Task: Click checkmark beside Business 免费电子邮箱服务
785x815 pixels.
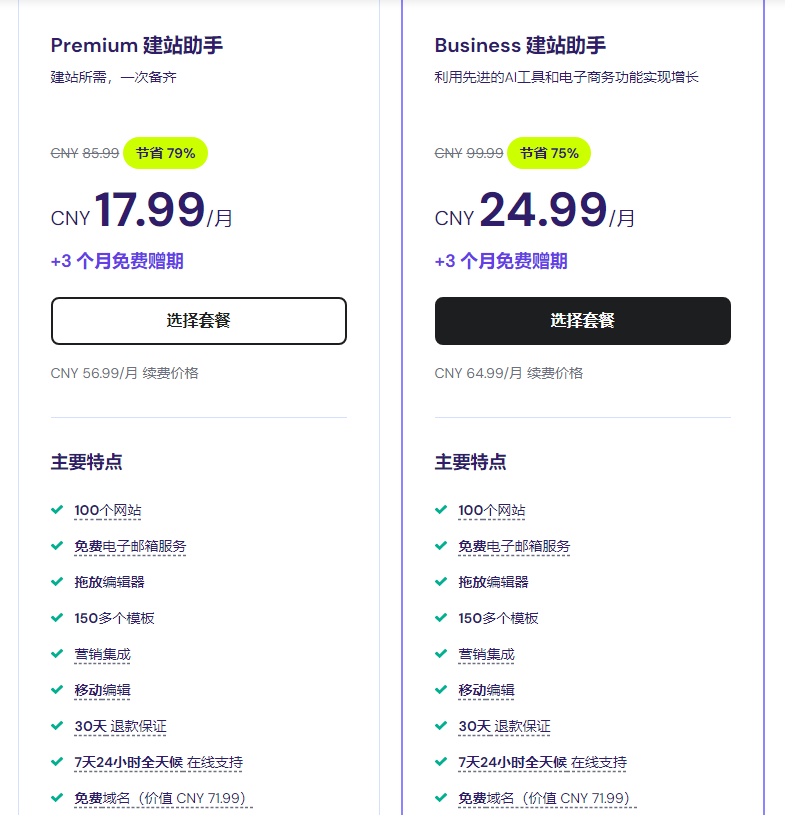Action: (441, 546)
